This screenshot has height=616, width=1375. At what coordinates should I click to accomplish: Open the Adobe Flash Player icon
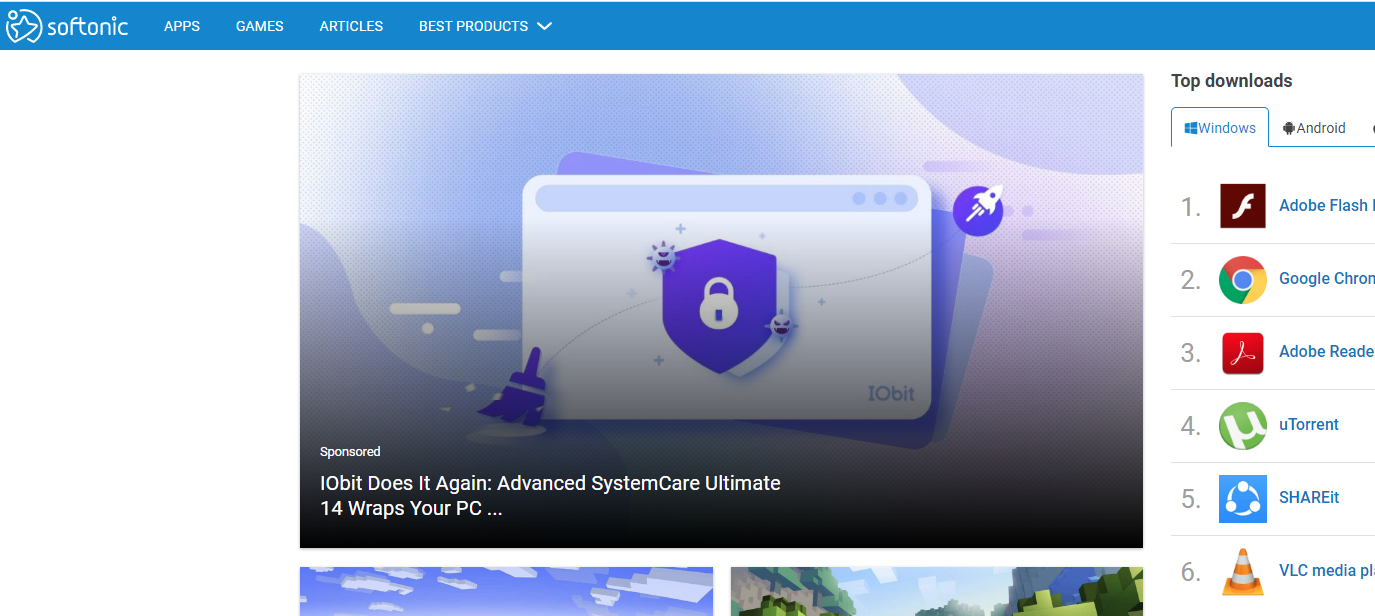click(1242, 206)
